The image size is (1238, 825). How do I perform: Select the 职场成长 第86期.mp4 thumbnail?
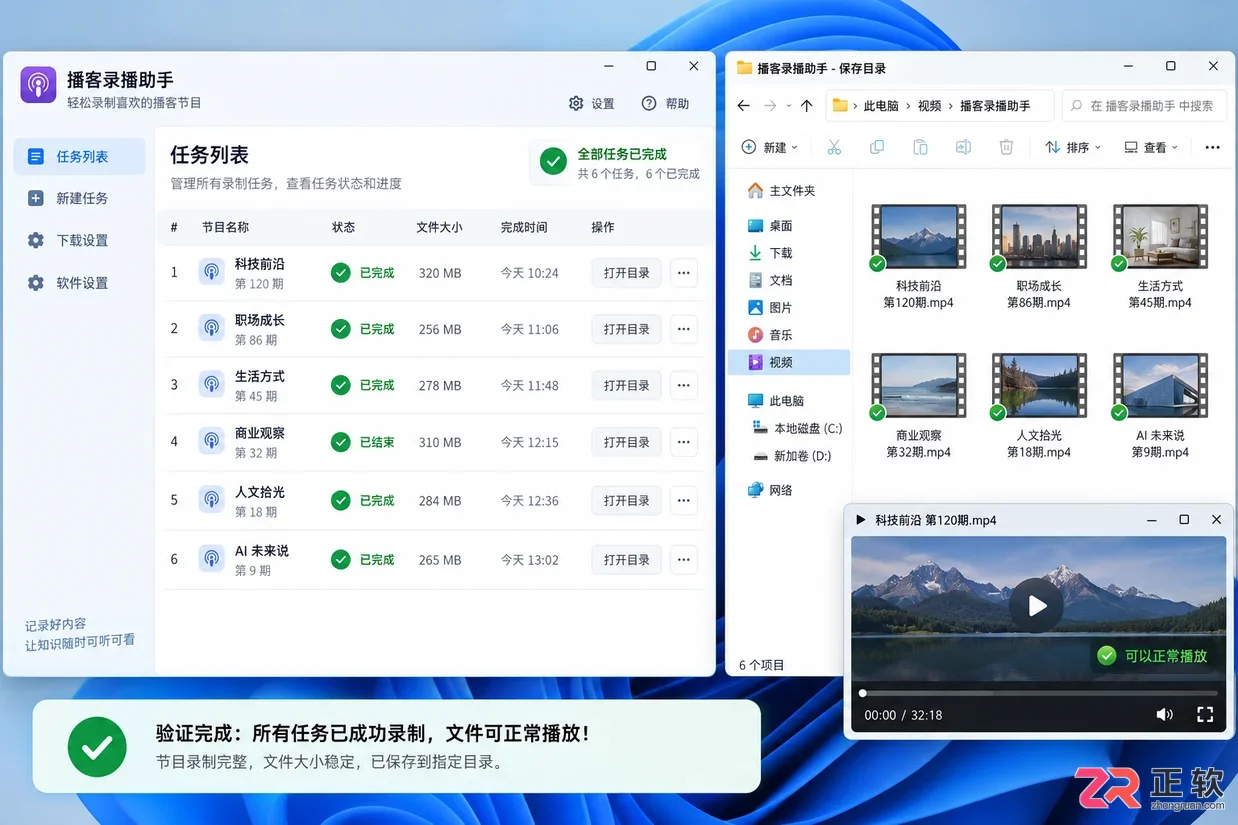tap(1039, 235)
